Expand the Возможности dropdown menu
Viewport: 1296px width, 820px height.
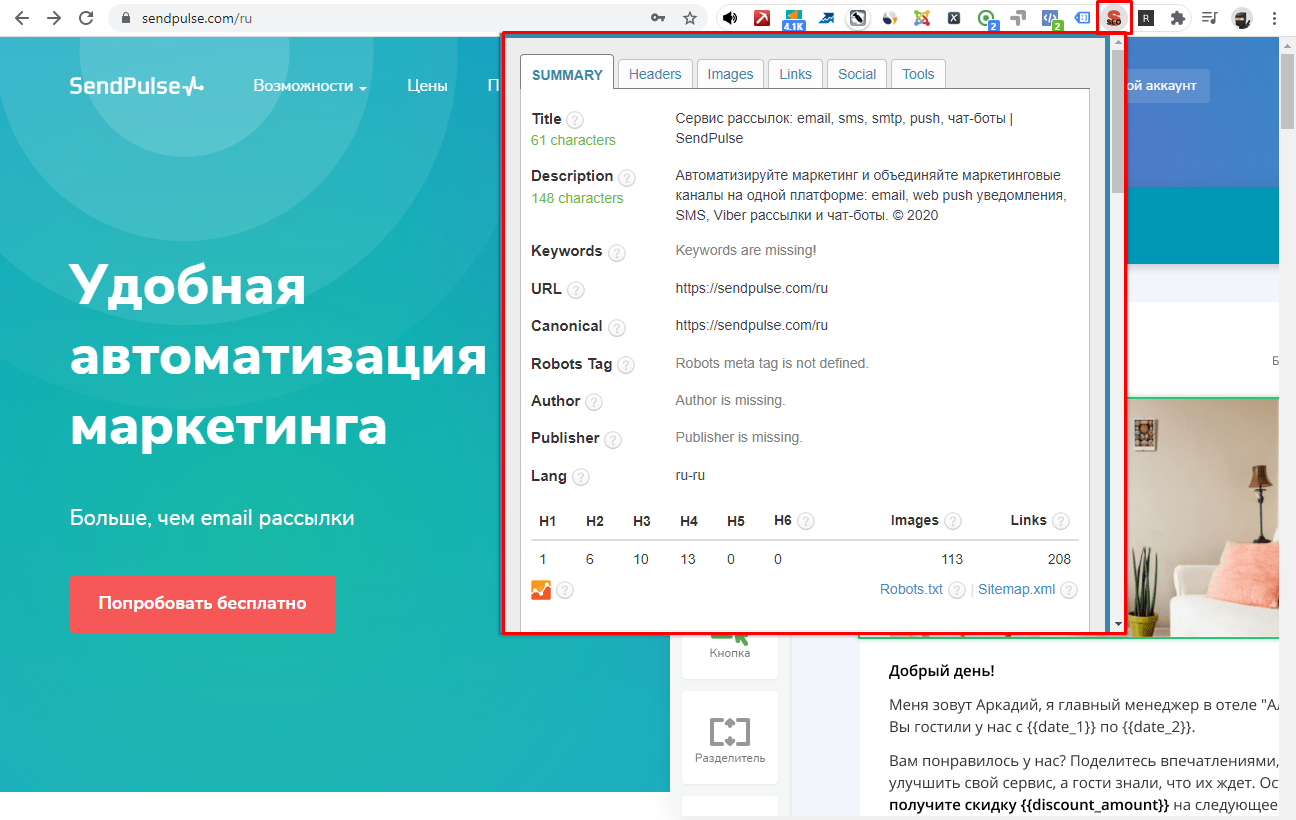tap(310, 86)
